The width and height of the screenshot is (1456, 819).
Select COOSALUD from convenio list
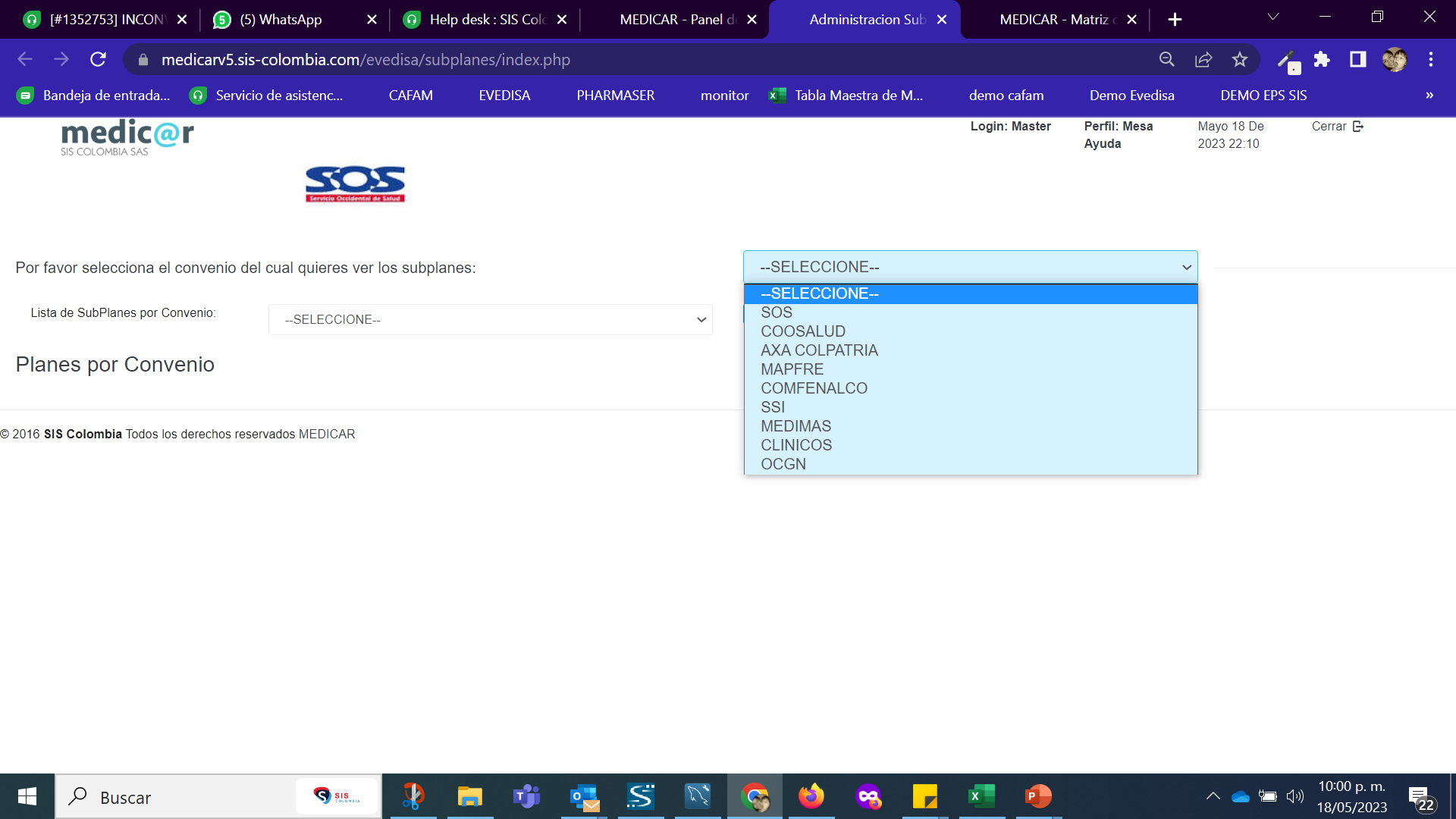[802, 331]
